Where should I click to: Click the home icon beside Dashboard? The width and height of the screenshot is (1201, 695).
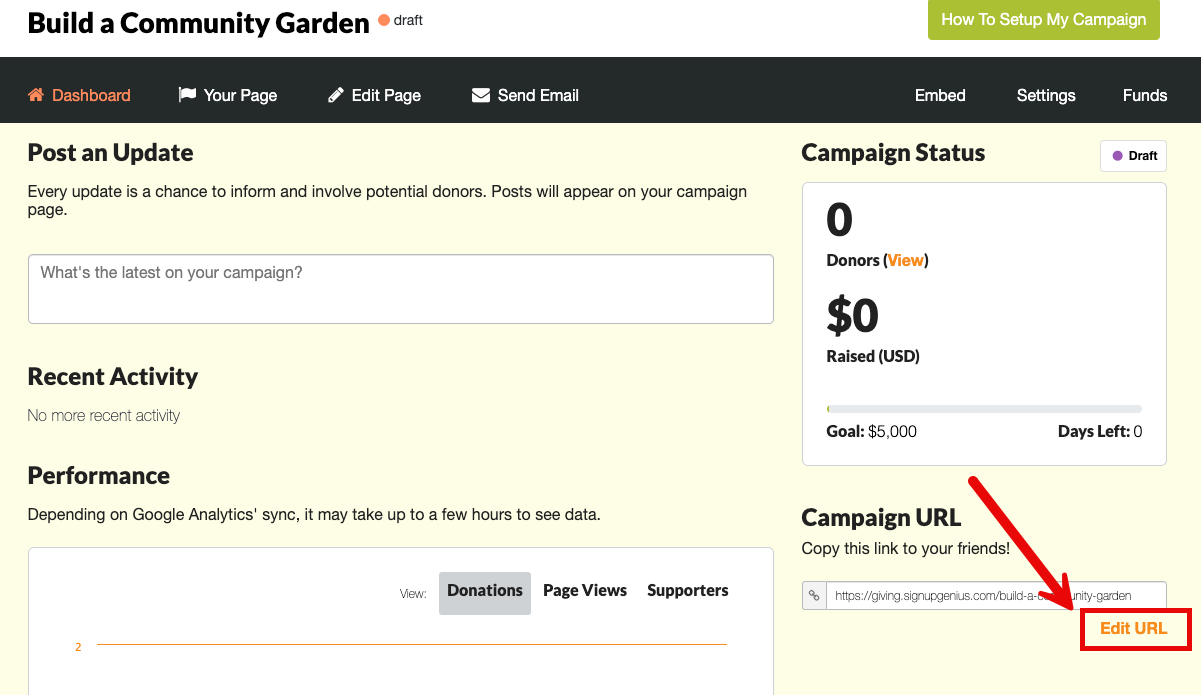point(36,95)
